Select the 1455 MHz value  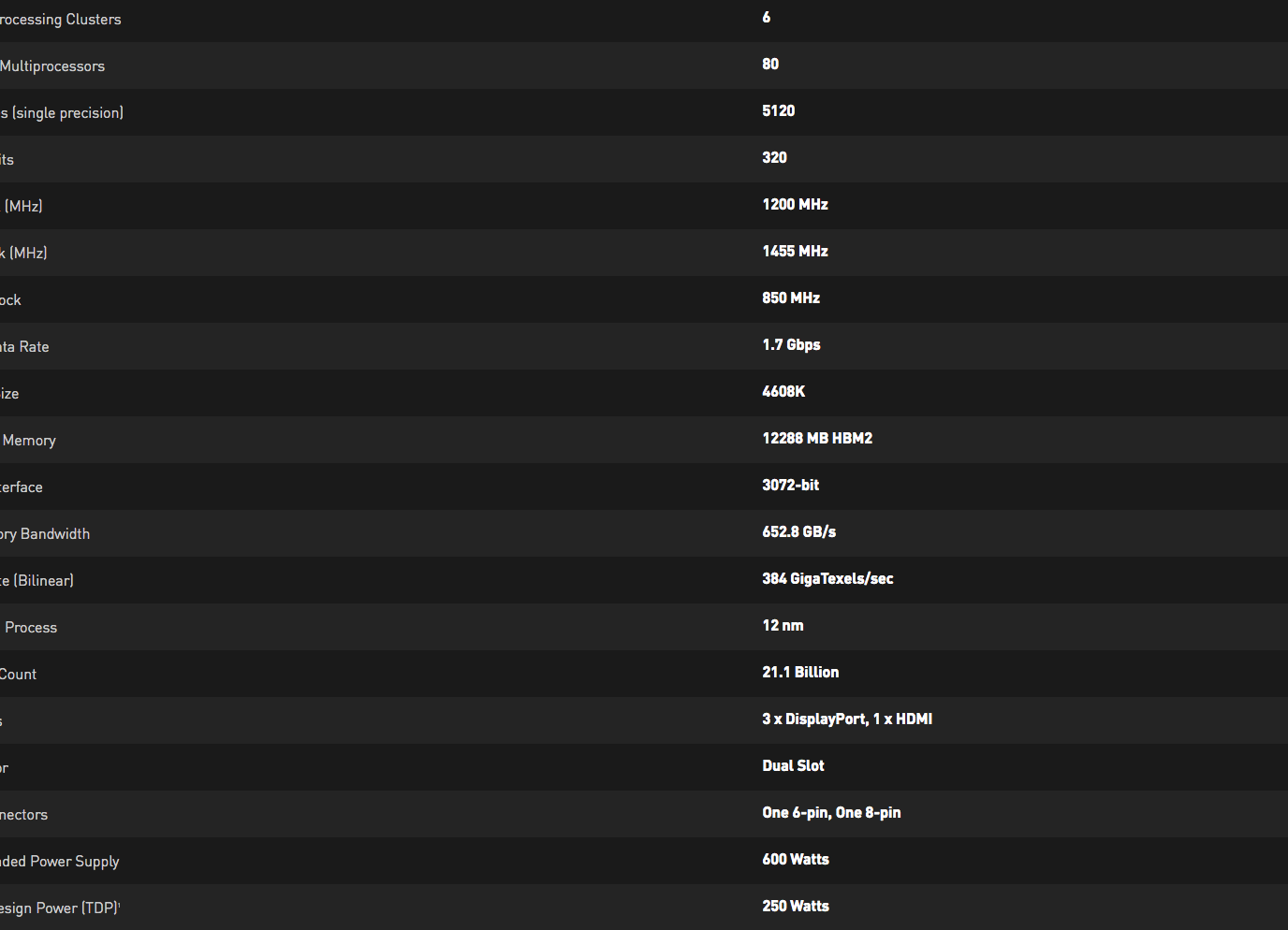(x=795, y=251)
